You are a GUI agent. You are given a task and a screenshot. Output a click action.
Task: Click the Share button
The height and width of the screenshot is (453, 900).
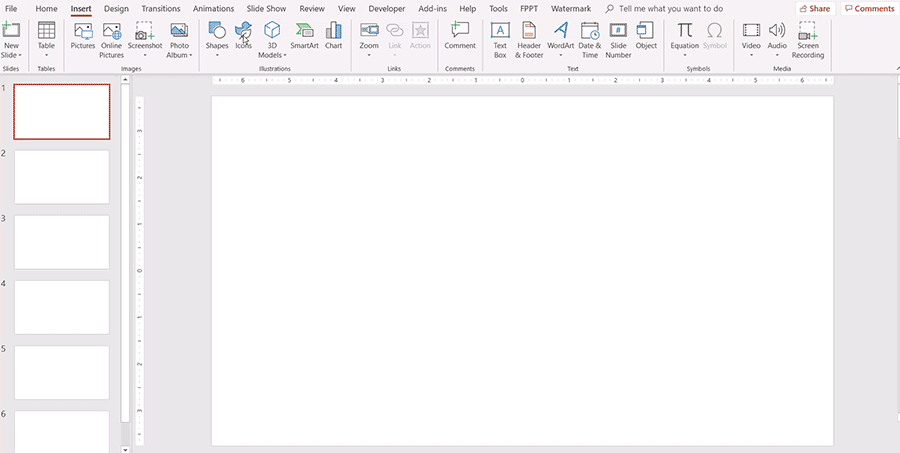click(814, 8)
